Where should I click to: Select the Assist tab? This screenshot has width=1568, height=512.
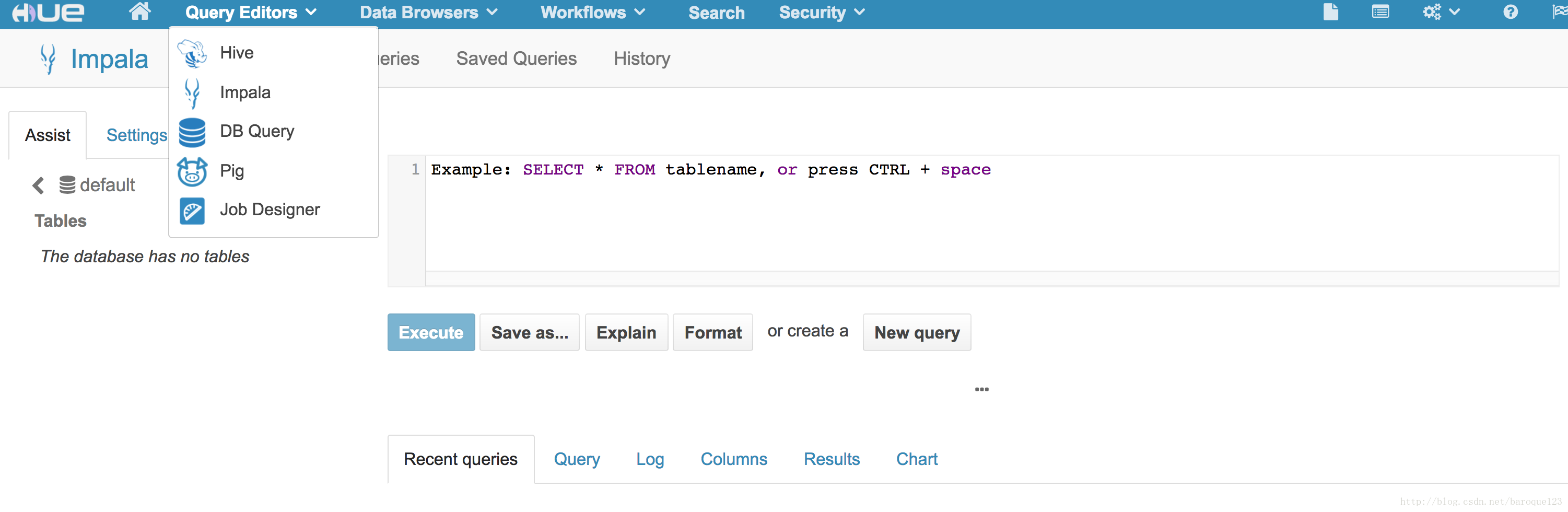48,135
